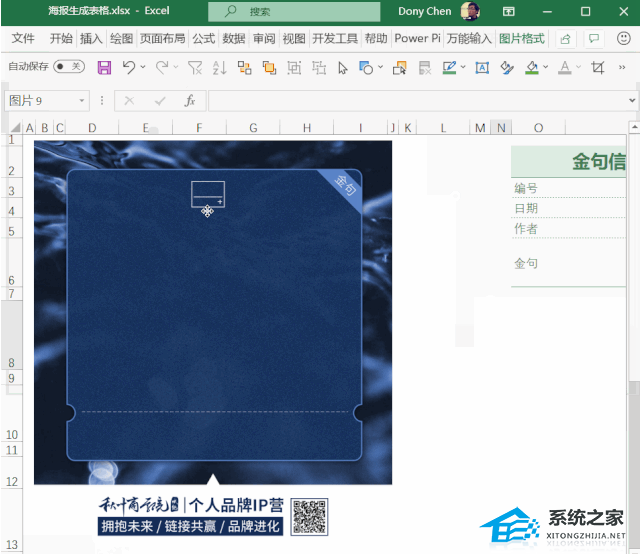
Task: Select row 8 header
Action: click(11, 335)
